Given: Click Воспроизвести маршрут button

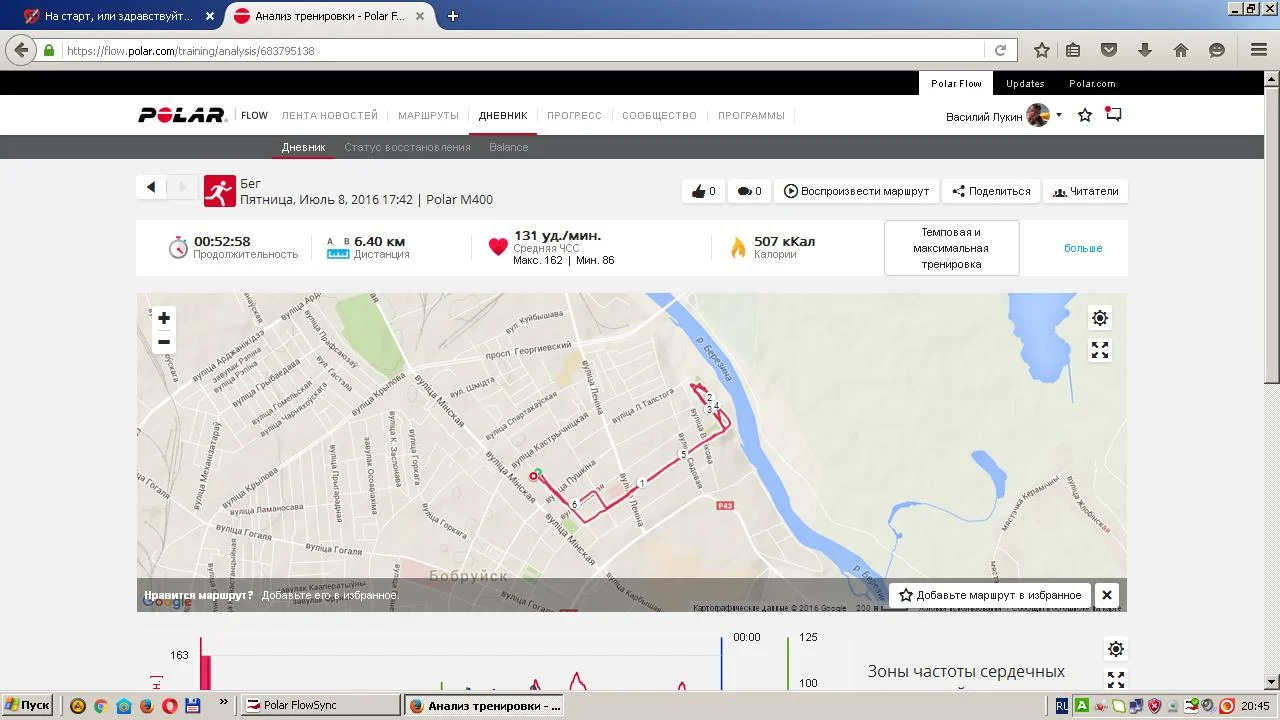Looking at the screenshot, I should point(856,191).
